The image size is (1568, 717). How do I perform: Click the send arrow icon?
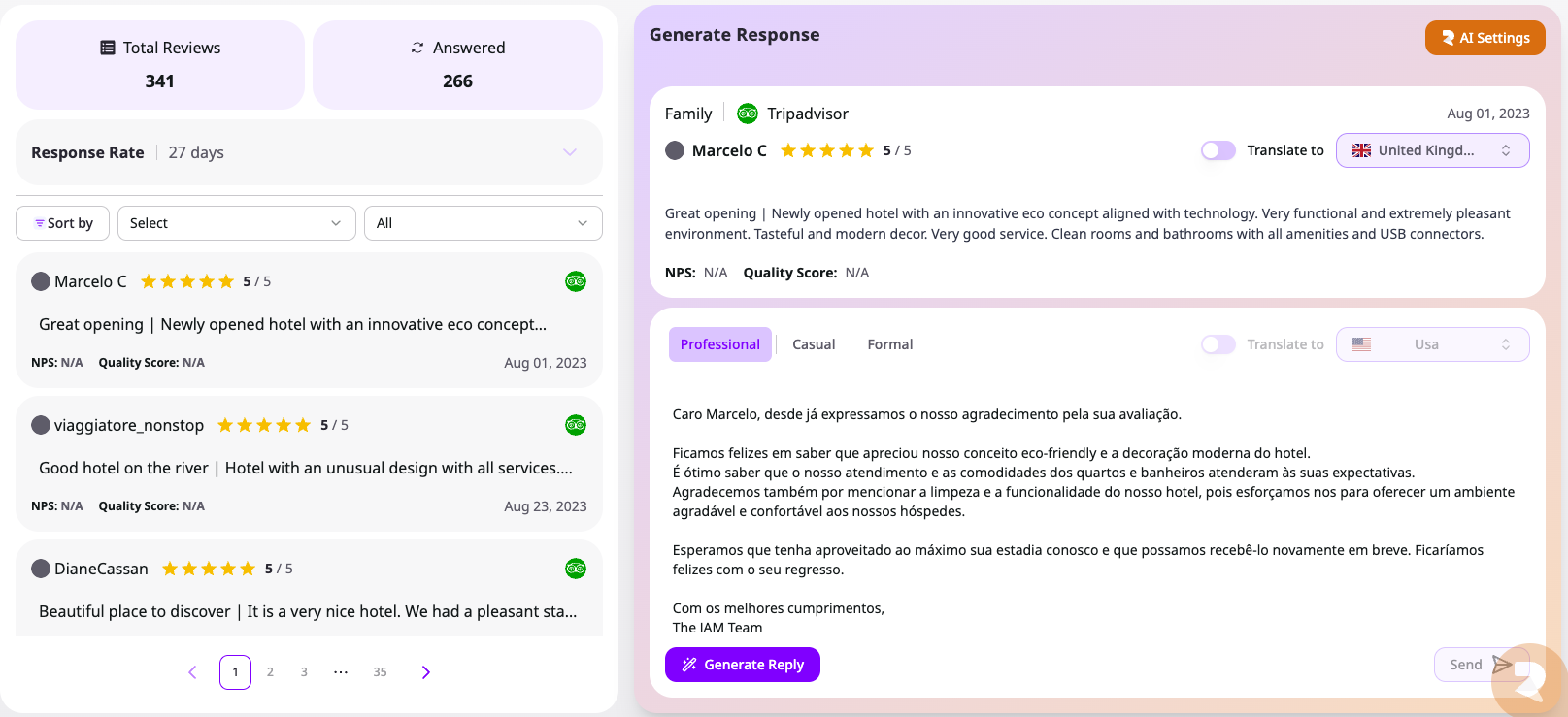(x=1501, y=665)
